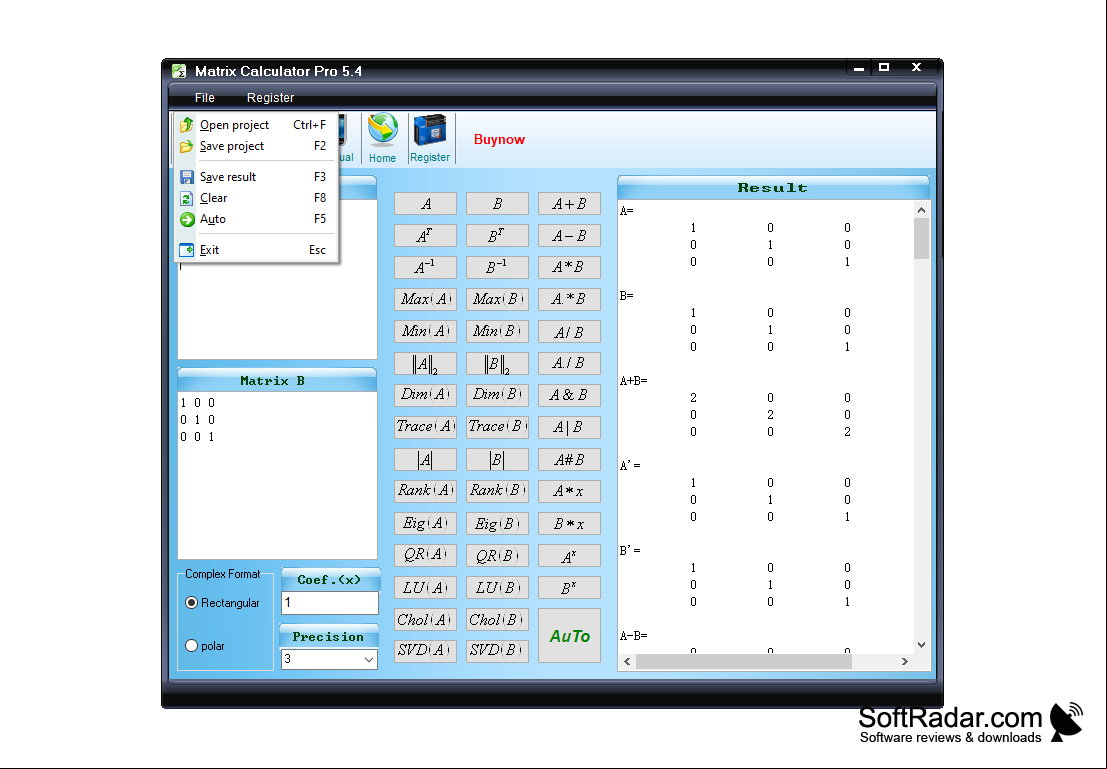Click the A|B button
1107x769 pixels.
point(569,427)
